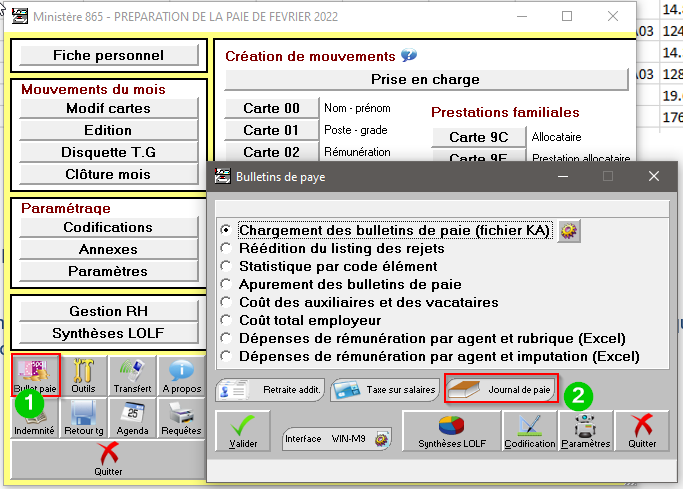Click the Valider button
This screenshot has width=683, height=489.
(243, 432)
